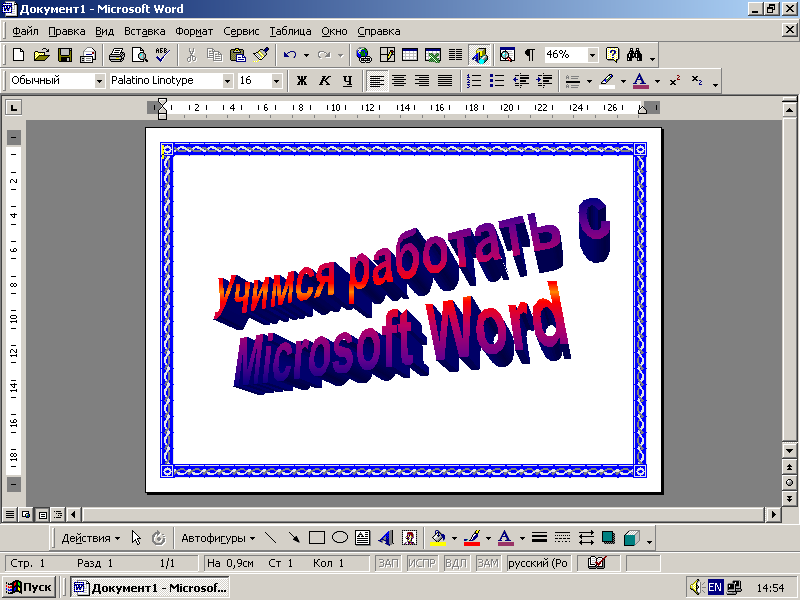Screen dimensions: 800x600
Task: Open the Формат menu
Action: point(194,31)
